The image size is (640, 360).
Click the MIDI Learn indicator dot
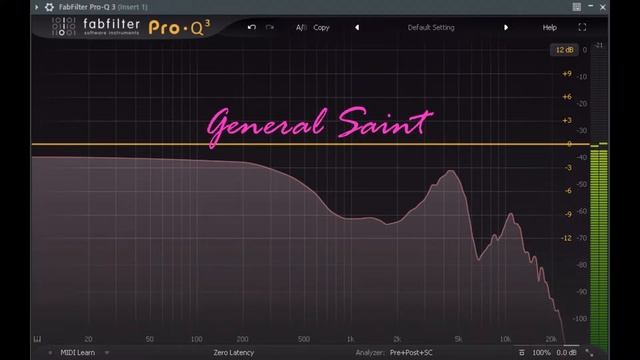tap(50, 353)
